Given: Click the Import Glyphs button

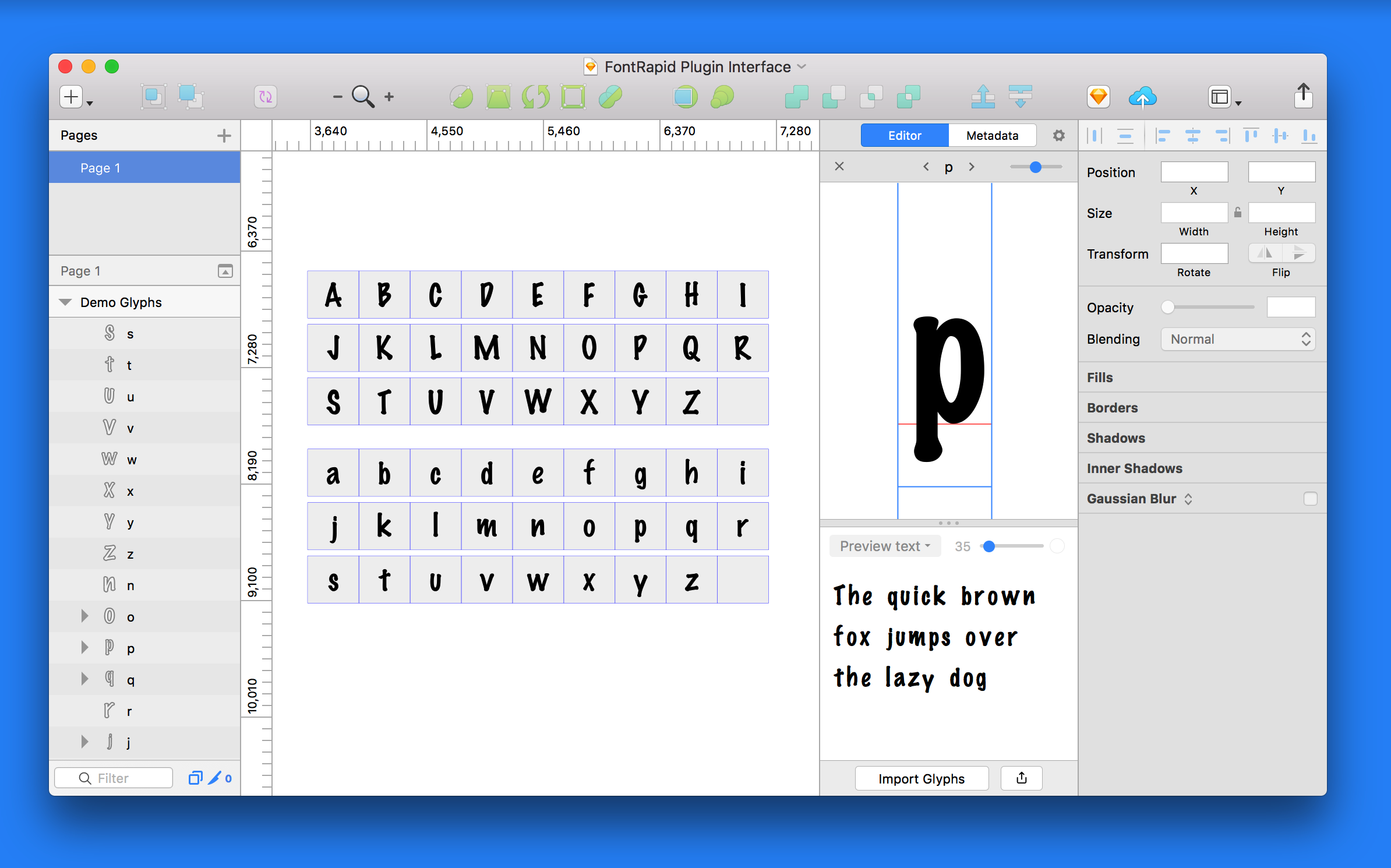Looking at the screenshot, I should click(x=922, y=778).
